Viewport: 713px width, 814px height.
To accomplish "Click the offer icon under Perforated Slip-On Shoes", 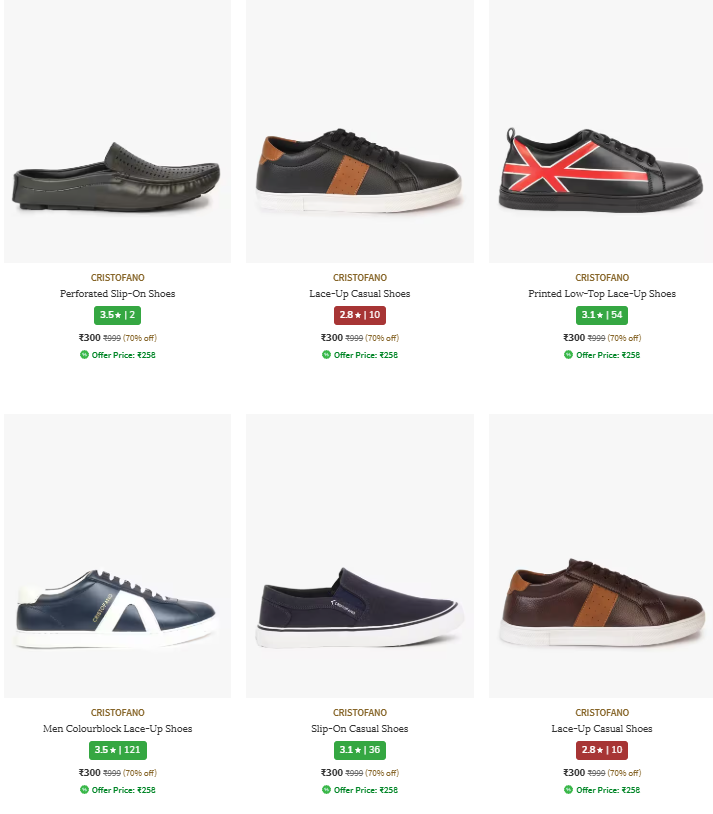I will pos(84,355).
